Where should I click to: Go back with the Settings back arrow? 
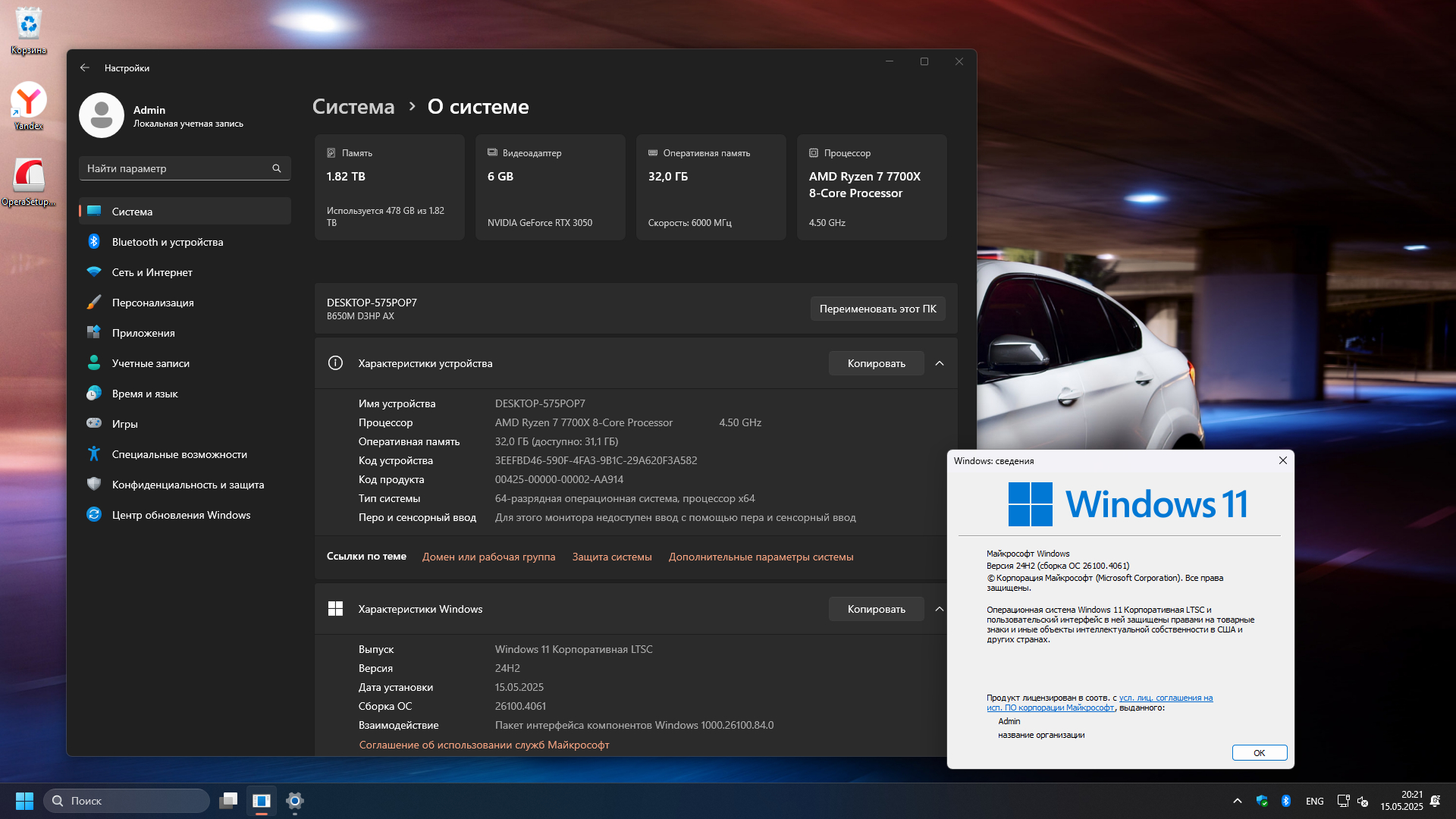click(85, 67)
